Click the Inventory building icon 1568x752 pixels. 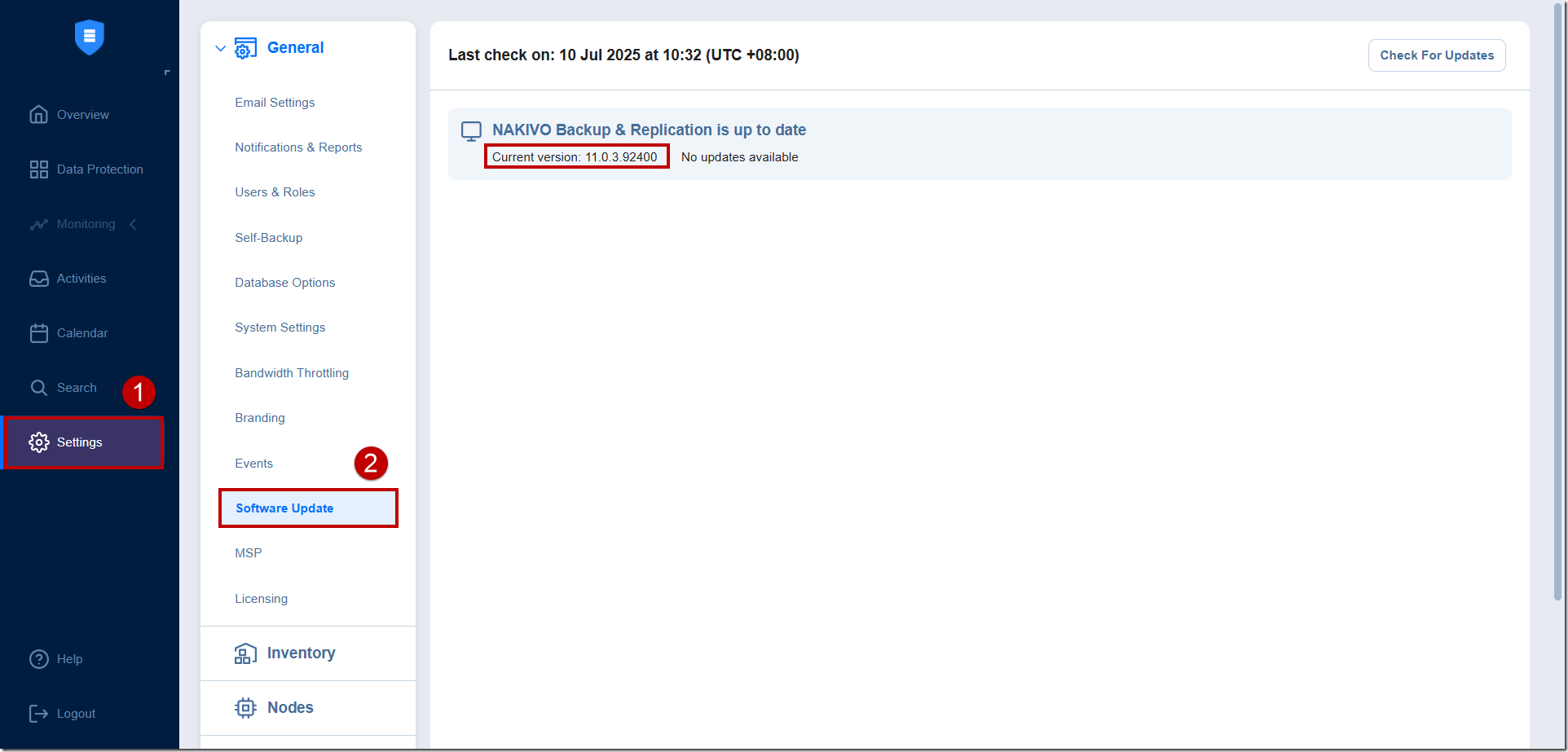(245, 653)
